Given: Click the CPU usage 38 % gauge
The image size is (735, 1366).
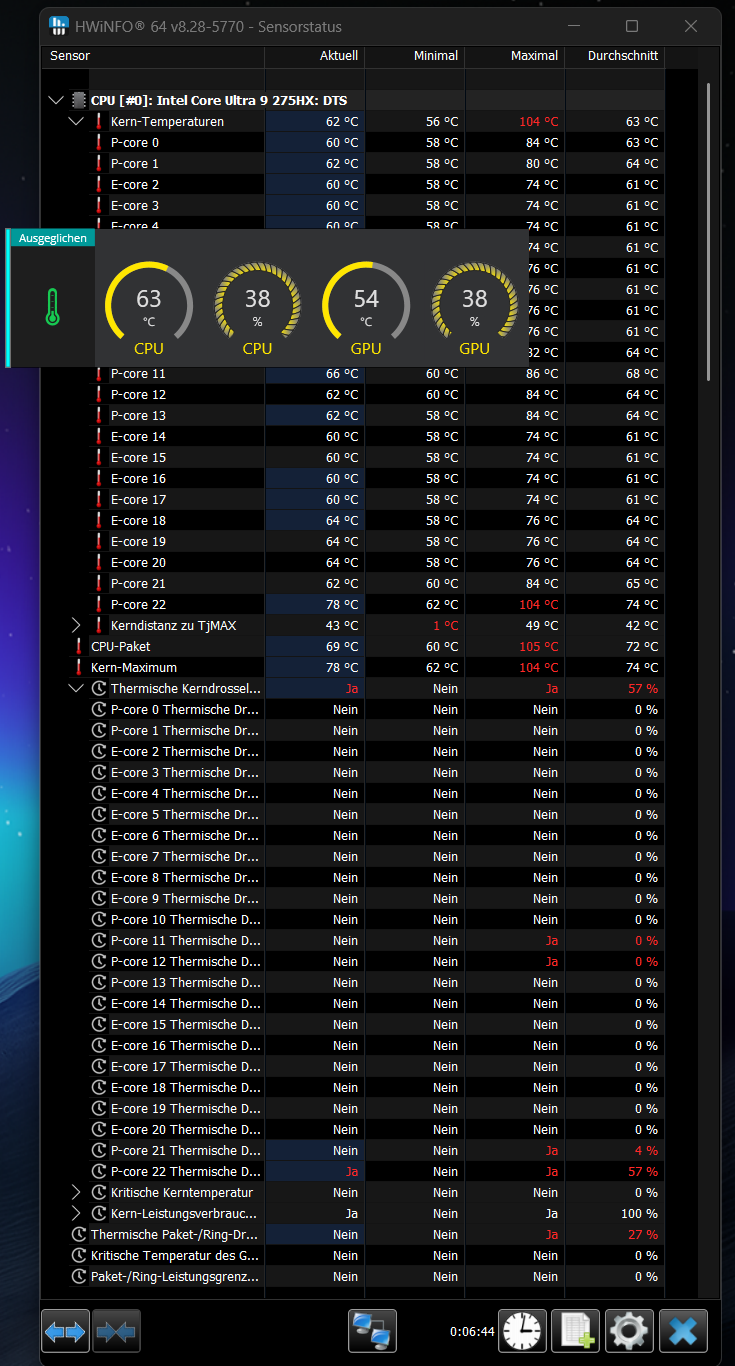Looking at the screenshot, I should tap(257, 308).
